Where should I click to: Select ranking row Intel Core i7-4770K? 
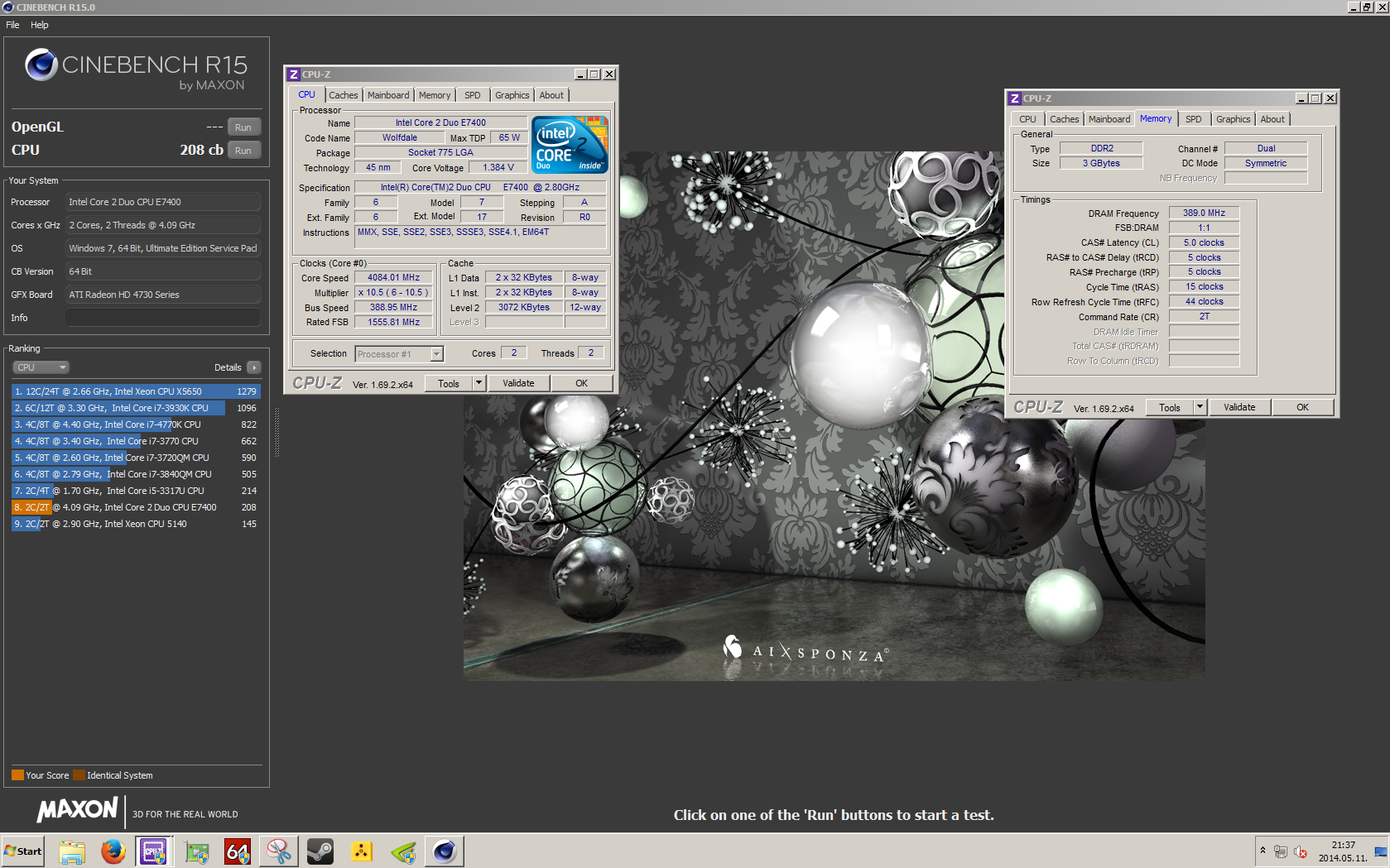click(x=136, y=424)
